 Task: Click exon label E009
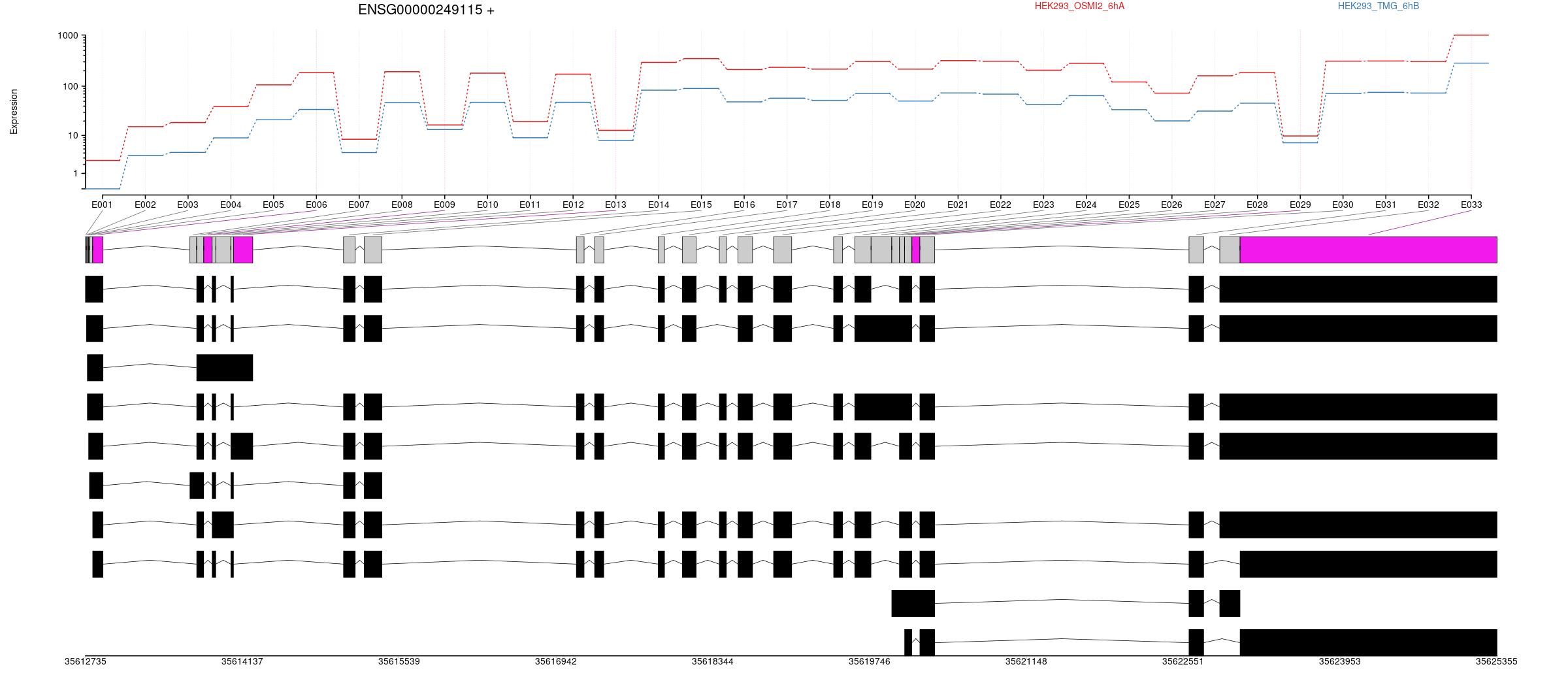tap(444, 205)
